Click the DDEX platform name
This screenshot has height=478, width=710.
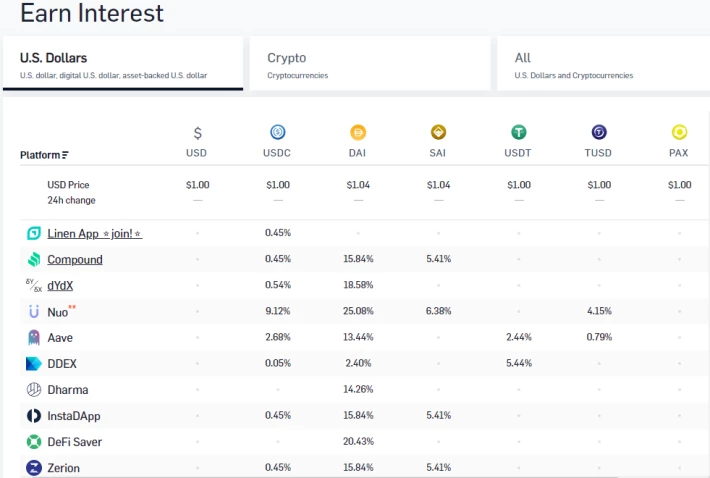click(62, 364)
